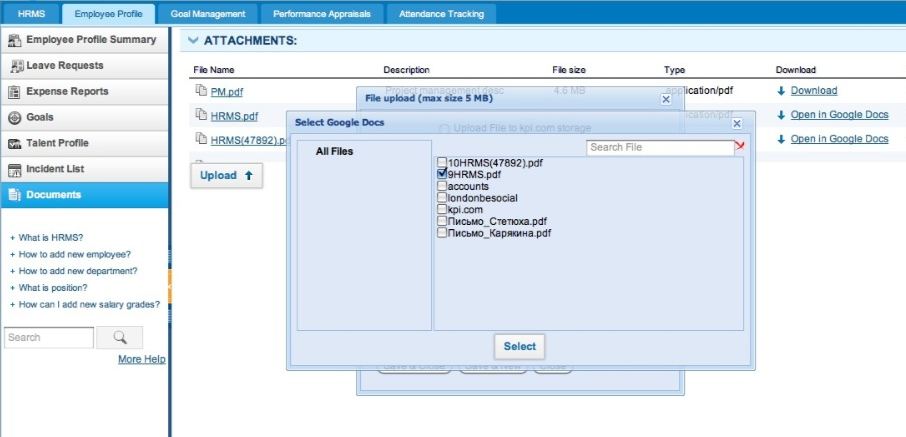Click the Search File input field

(x=660, y=147)
